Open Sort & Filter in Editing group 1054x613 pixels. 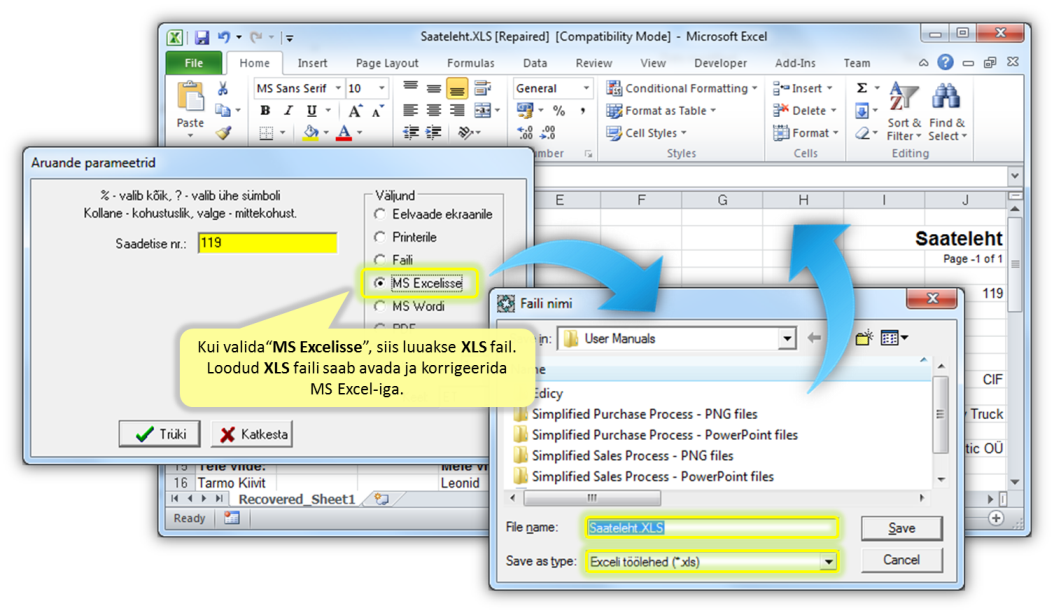click(x=904, y=112)
